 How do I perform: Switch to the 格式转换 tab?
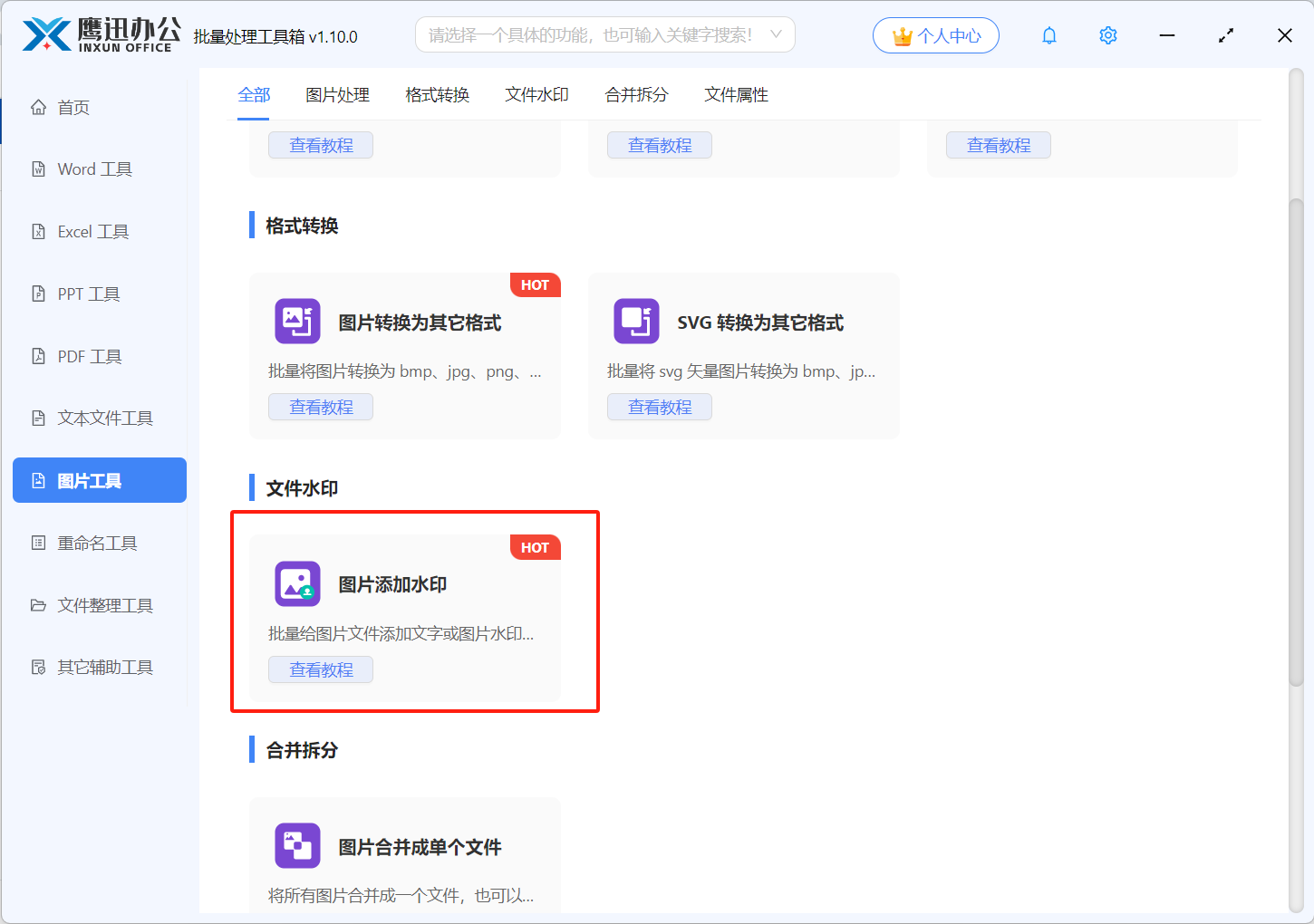coord(438,95)
